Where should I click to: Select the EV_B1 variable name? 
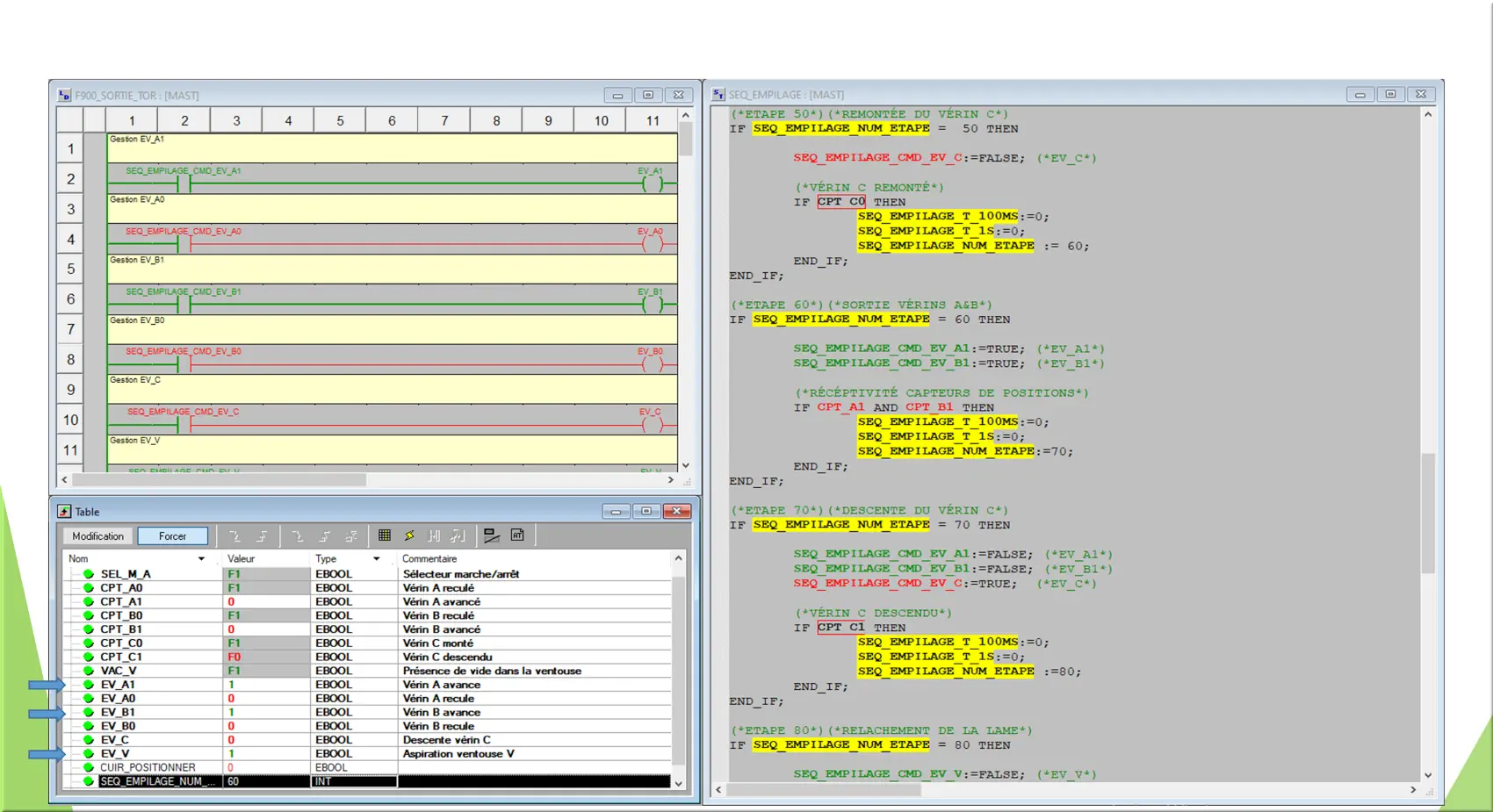click(118, 713)
